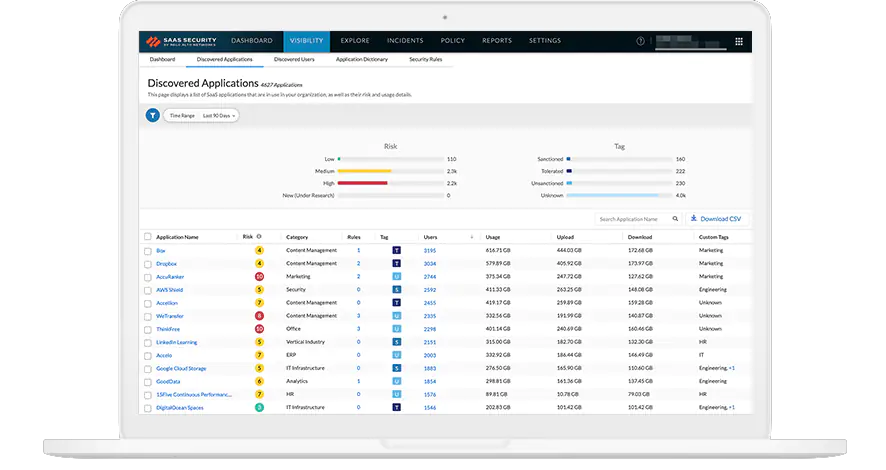Switch to Security Rules sub-tab
Image resolution: width=886 pixels, height=470 pixels.
click(x=425, y=59)
